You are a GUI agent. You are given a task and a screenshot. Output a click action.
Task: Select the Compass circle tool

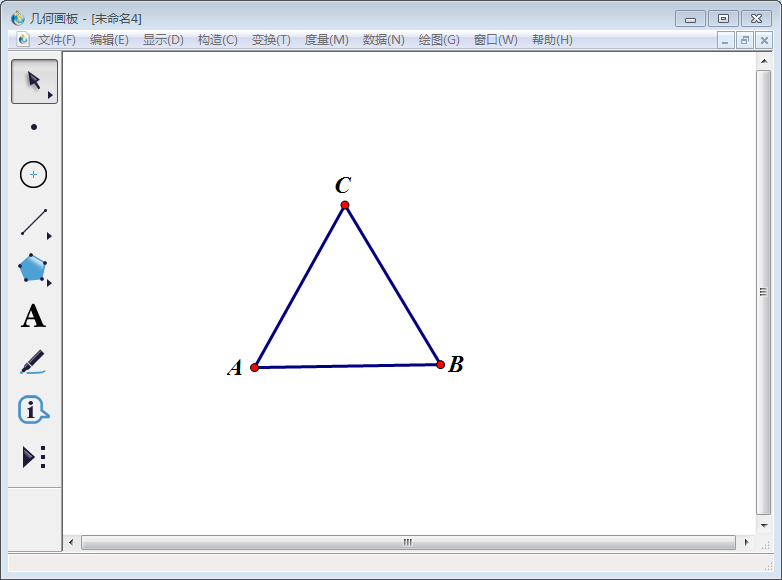33,175
